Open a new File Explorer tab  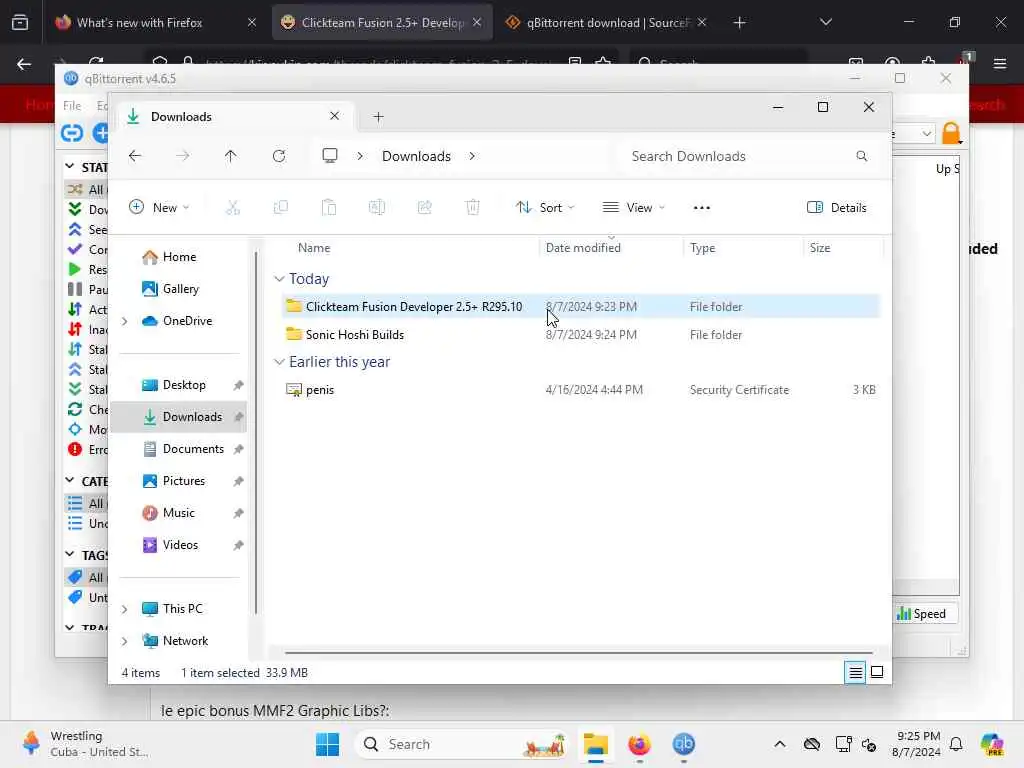pyautogui.click(x=378, y=117)
